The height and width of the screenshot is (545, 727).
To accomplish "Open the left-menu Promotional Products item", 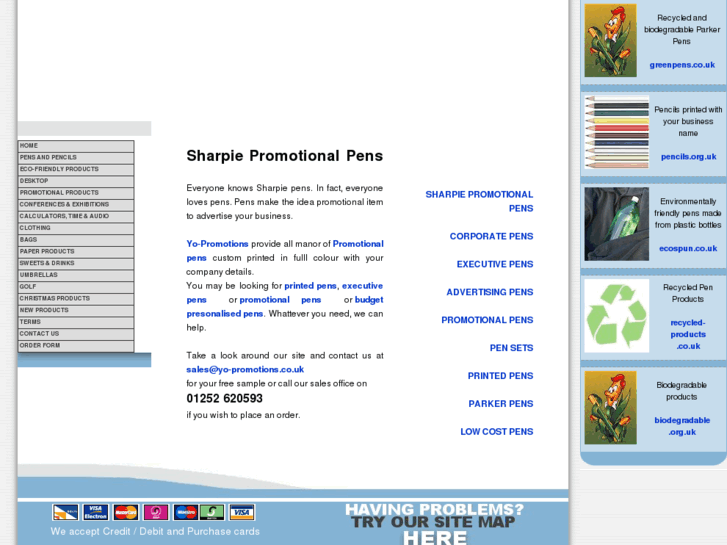I will (x=76, y=193).
